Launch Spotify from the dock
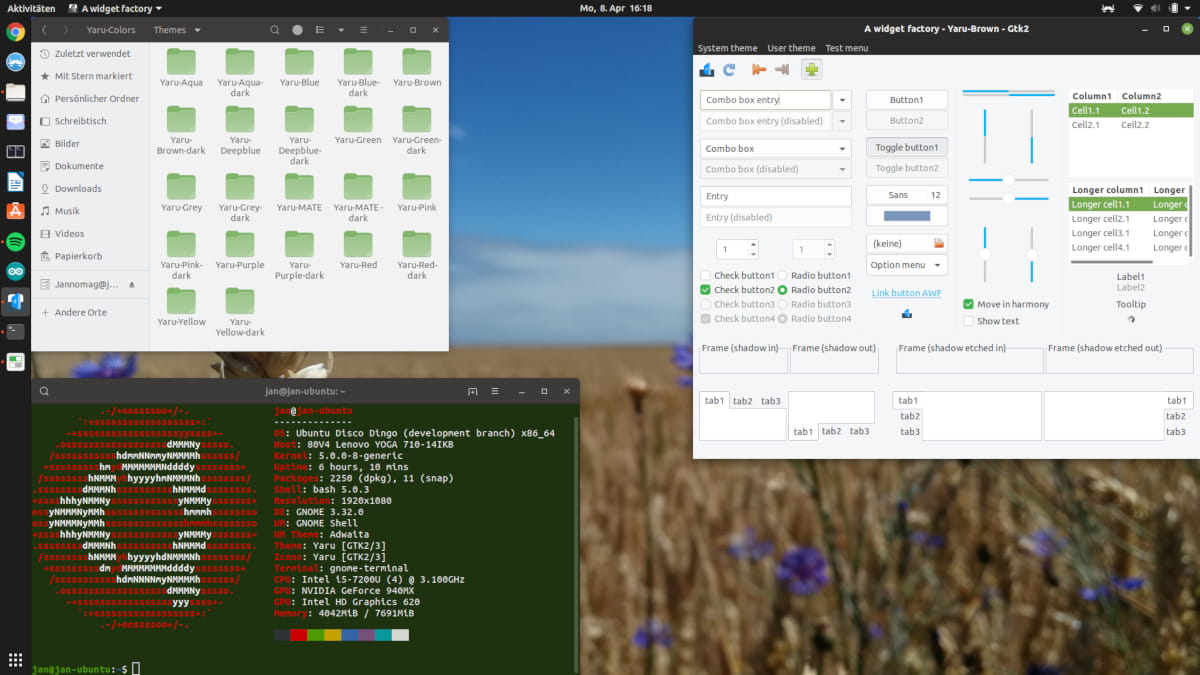 (15, 241)
